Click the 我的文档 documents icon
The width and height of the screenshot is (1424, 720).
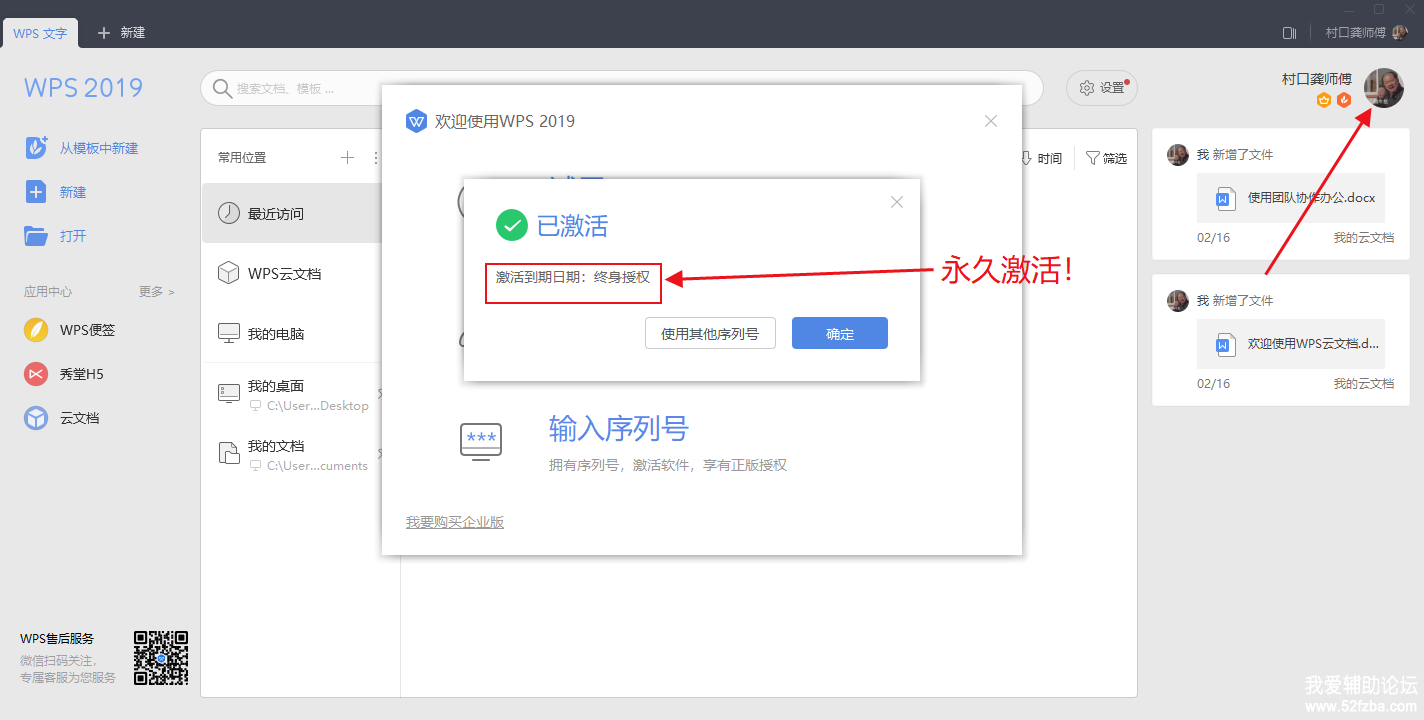[x=229, y=453]
